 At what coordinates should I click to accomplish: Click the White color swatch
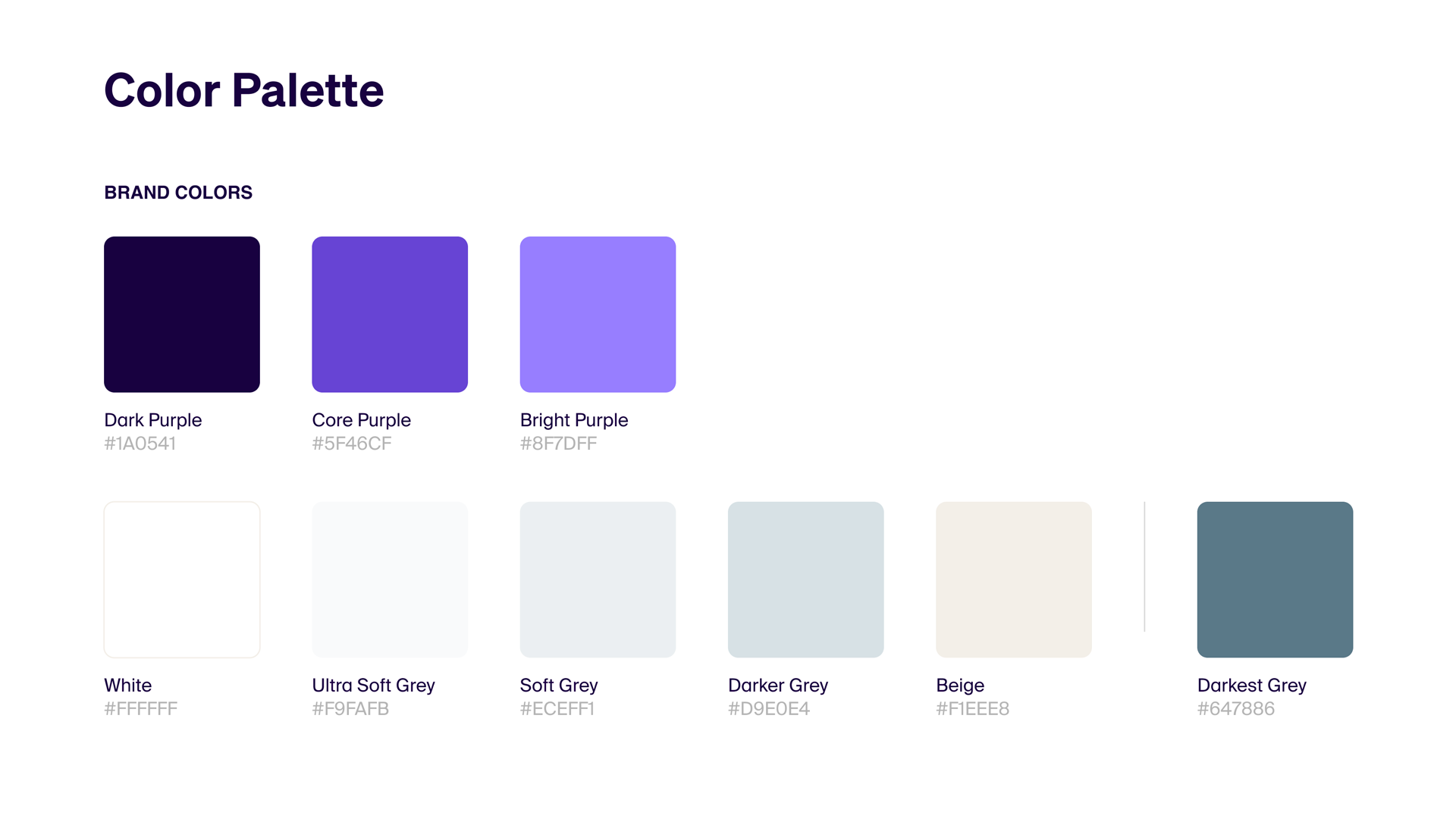click(x=182, y=579)
